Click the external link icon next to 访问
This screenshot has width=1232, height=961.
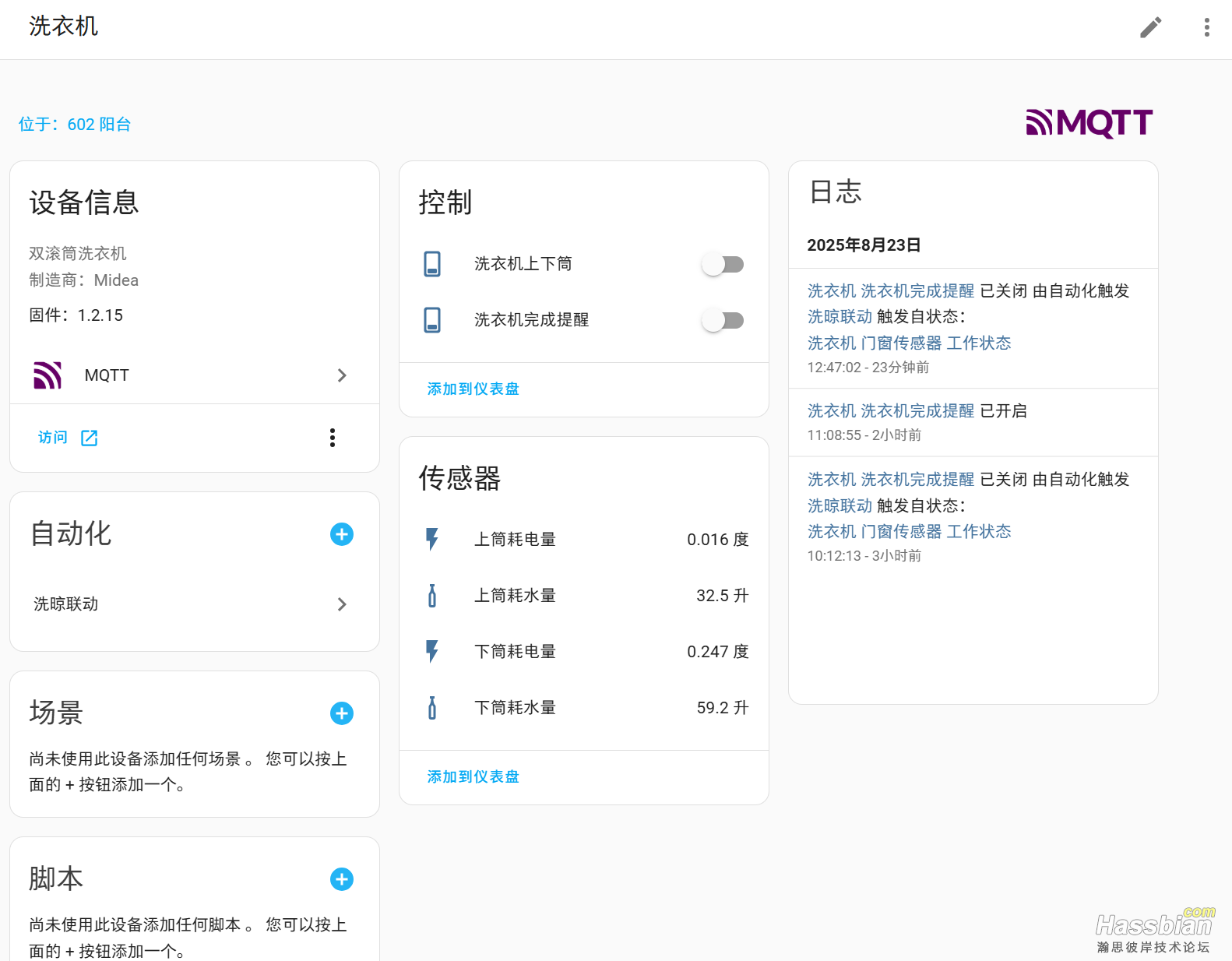click(x=90, y=438)
